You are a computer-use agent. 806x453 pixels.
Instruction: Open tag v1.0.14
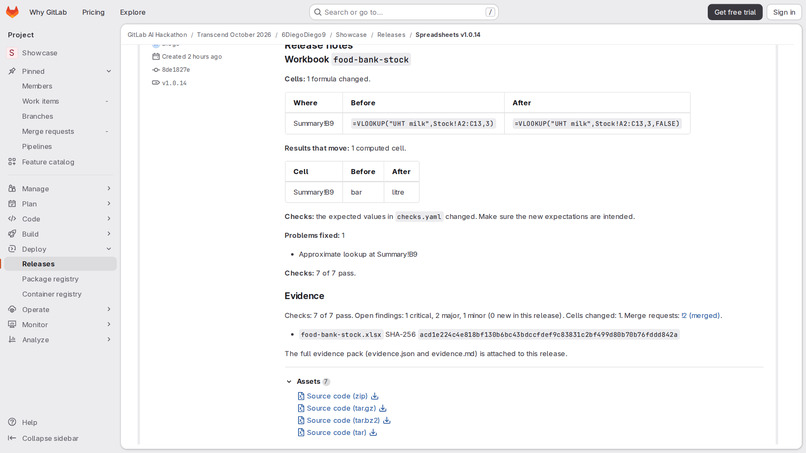174,83
